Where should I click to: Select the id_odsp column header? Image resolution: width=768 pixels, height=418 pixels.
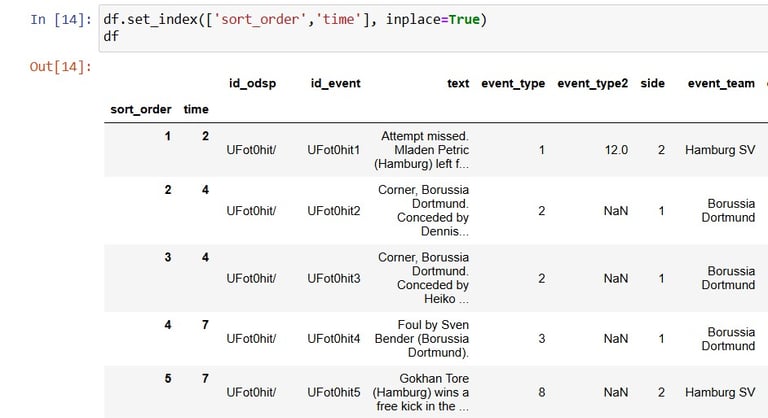click(252, 83)
